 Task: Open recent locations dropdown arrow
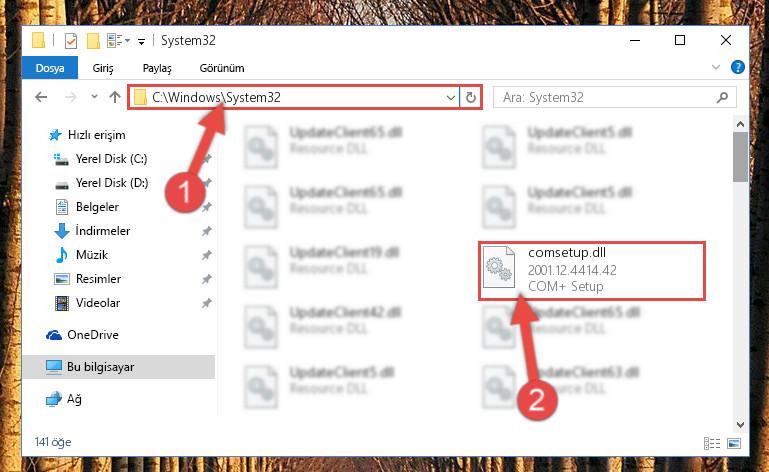94,97
